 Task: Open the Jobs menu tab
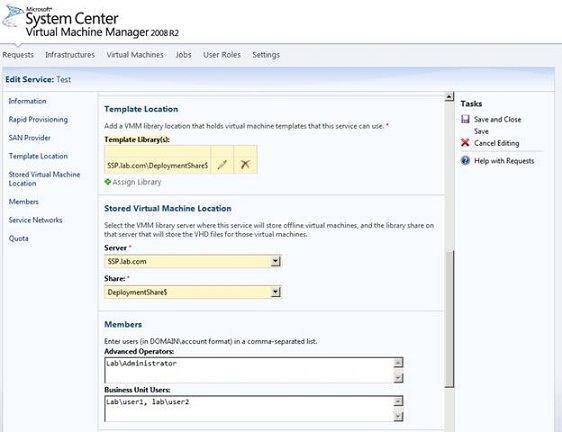coord(183,55)
